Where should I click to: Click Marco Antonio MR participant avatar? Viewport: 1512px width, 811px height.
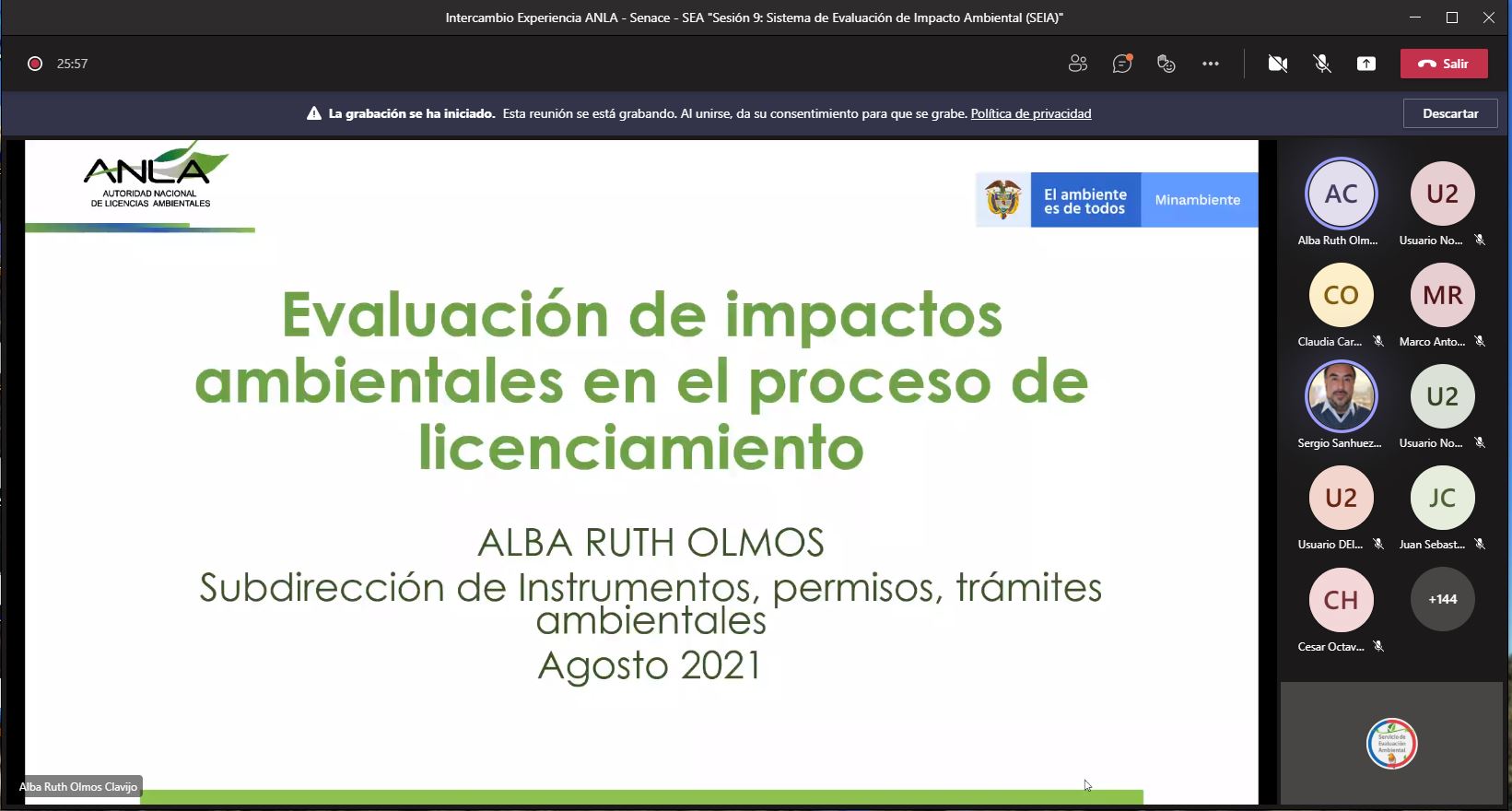(x=1442, y=295)
